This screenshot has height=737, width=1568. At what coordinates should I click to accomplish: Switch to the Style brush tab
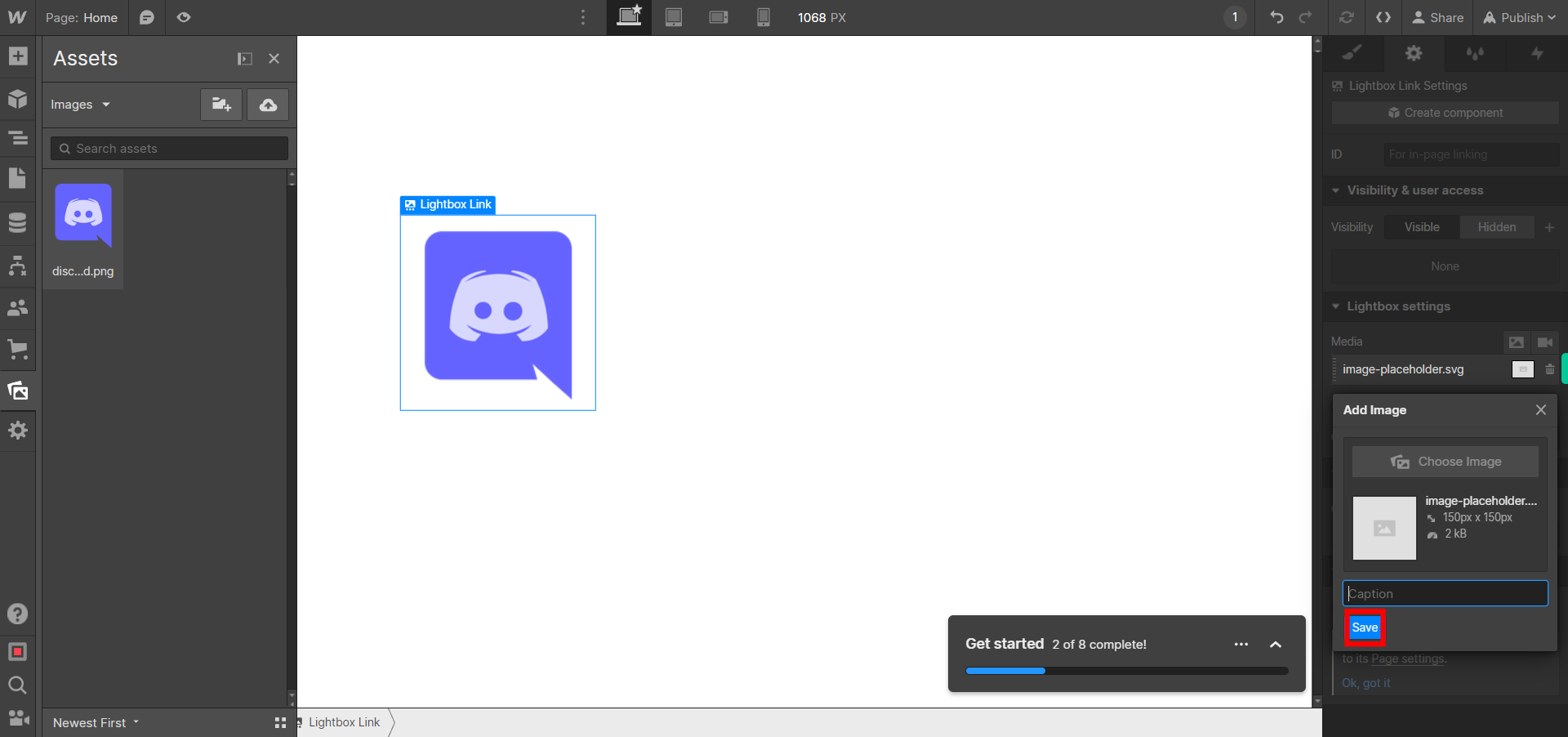pyautogui.click(x=1352, y=53)
